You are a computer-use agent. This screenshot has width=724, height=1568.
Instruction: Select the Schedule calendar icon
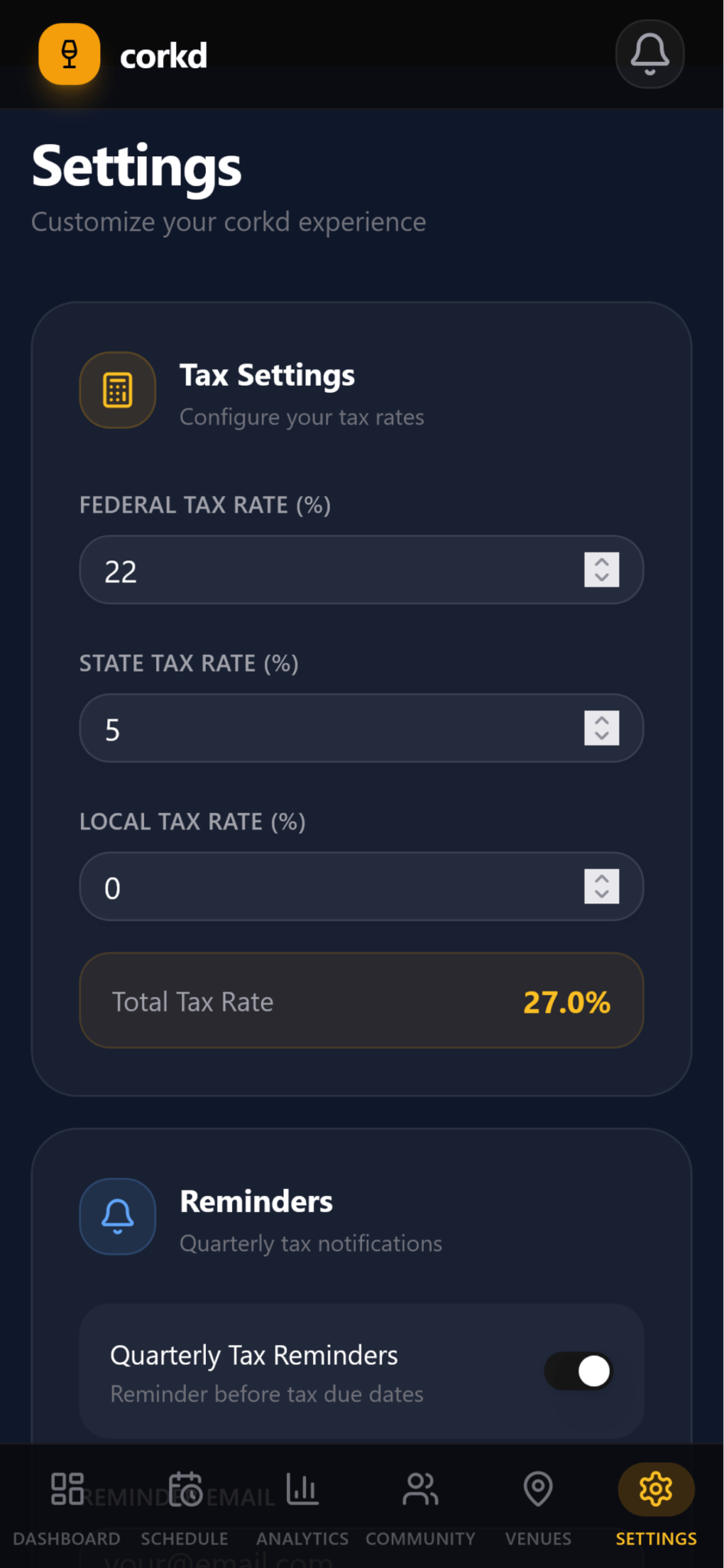tap(184, 1488)
